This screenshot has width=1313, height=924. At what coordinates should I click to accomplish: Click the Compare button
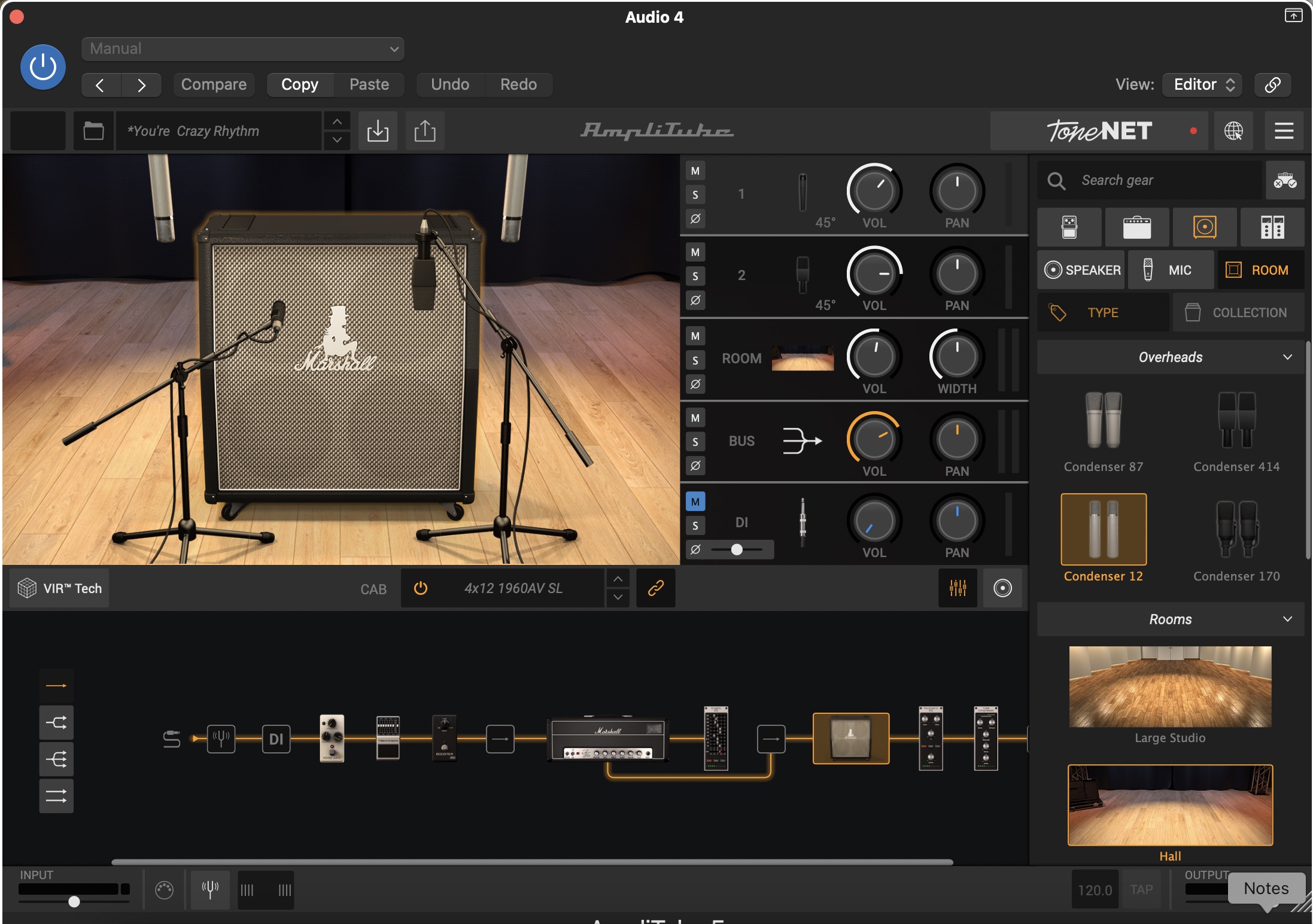tap(214, 84)
